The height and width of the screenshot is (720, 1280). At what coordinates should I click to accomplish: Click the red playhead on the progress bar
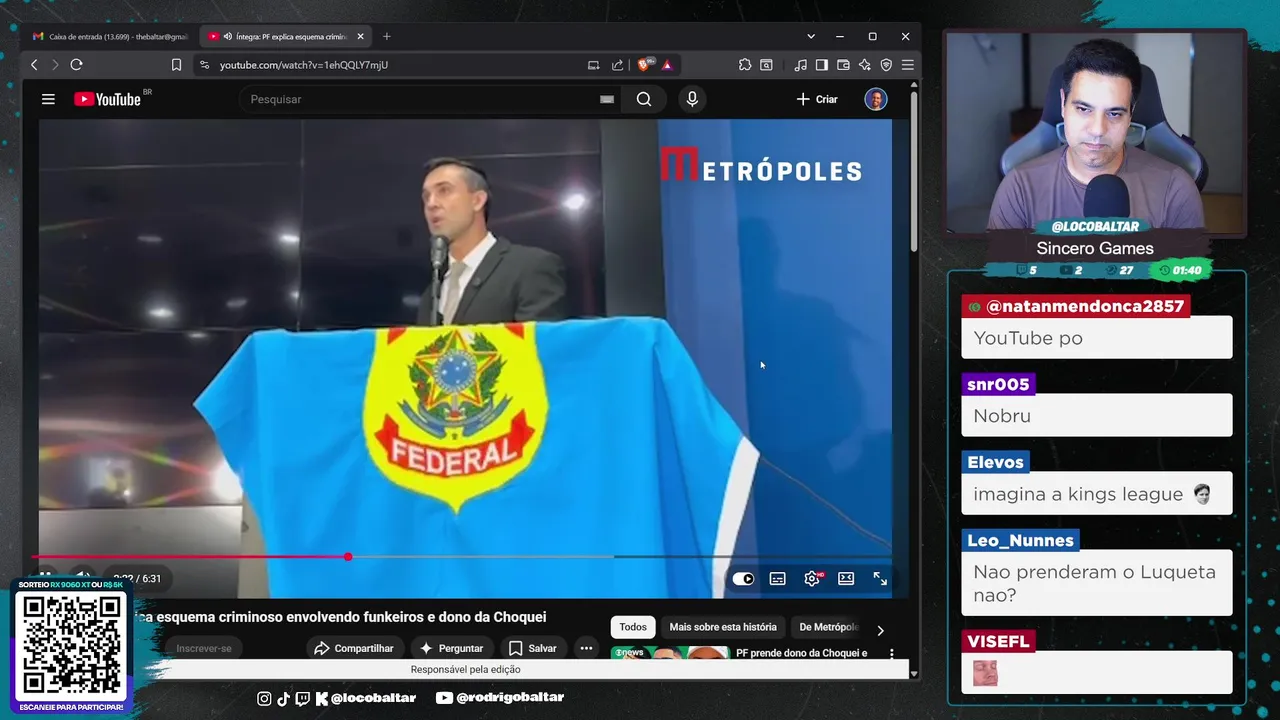pyautogui.click(x=348, y=556)
